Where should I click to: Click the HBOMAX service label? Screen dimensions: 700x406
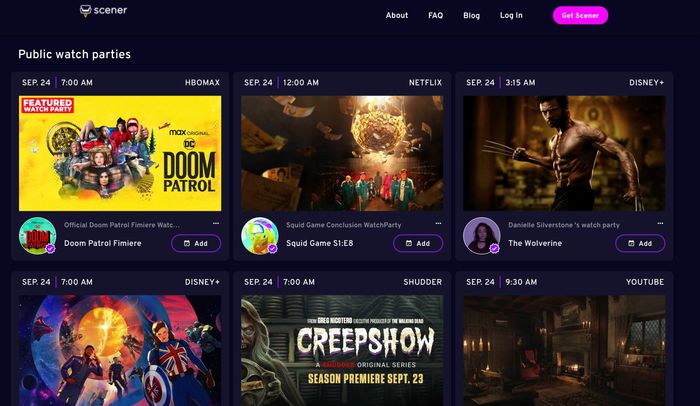tap(202, 83)
